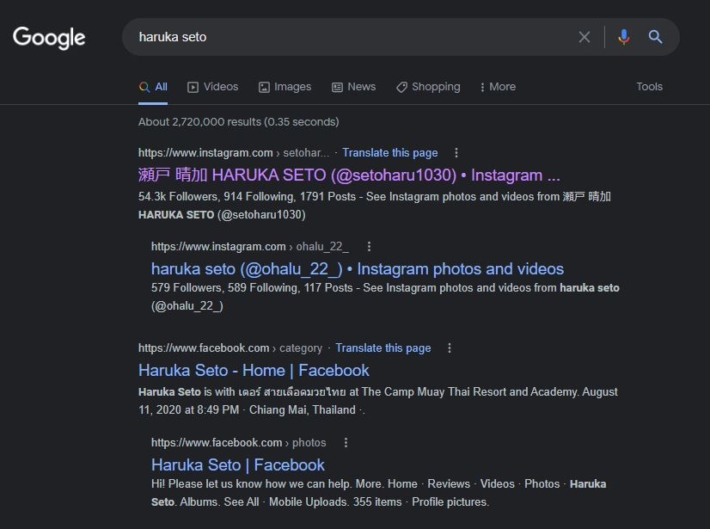Click the 54.3k Followers snippet text
This screenshot has width=710, height=529.
click(x=374, y=206)
